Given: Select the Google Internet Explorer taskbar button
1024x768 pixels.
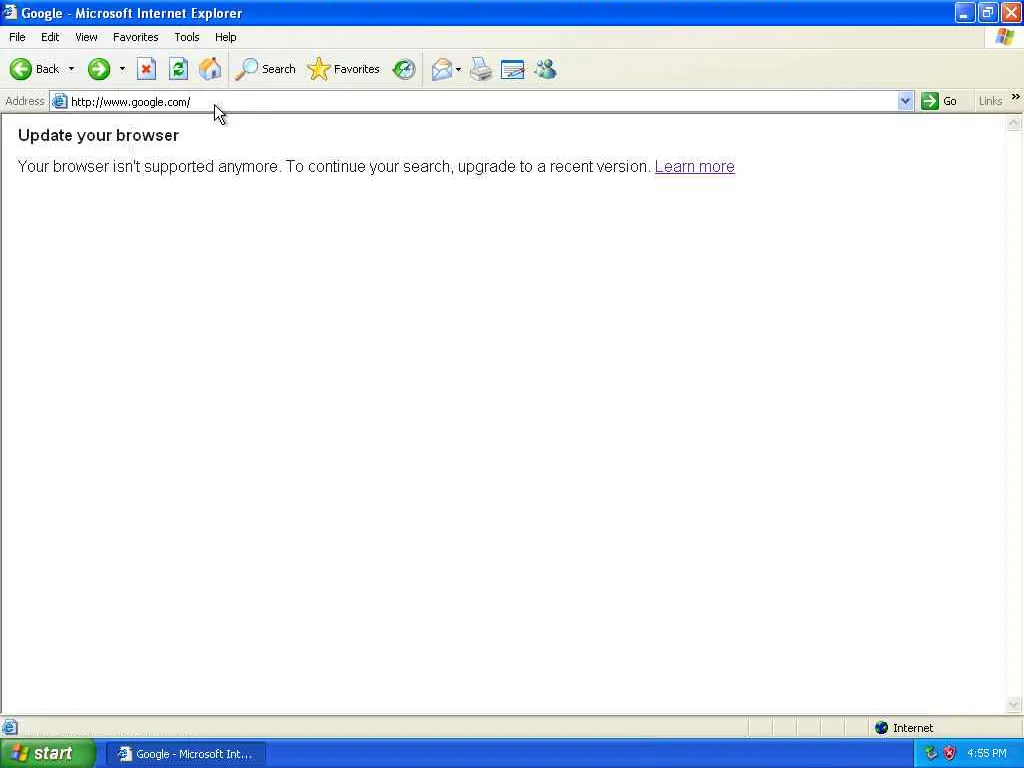Looking at the screenshot, I should click(185, 754).
